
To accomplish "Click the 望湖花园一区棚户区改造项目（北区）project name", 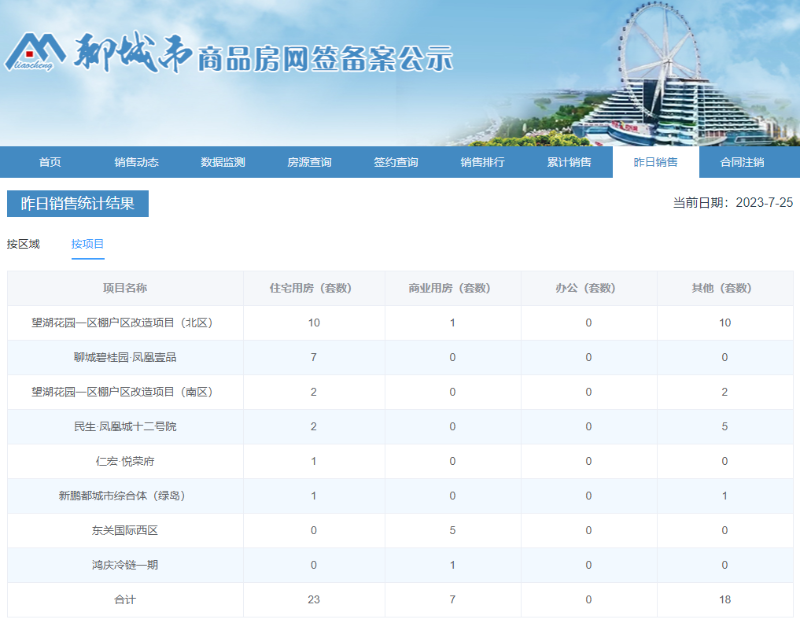I will (x=124, y=323).
